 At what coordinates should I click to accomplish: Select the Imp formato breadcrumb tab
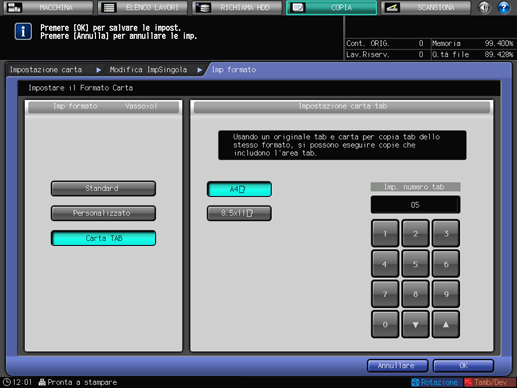click(x=234, y=70)
